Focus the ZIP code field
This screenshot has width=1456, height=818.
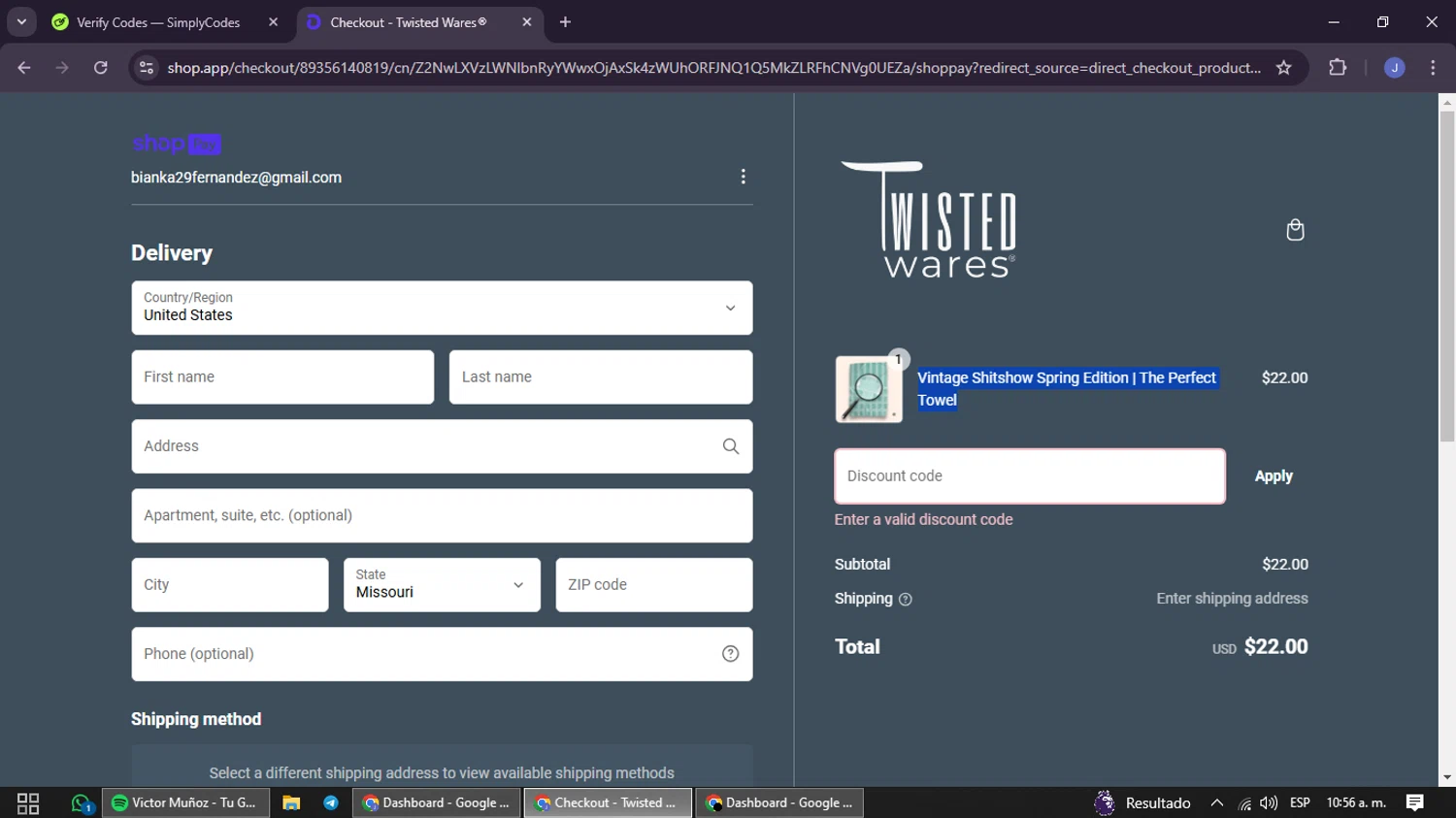click(654, 585)
